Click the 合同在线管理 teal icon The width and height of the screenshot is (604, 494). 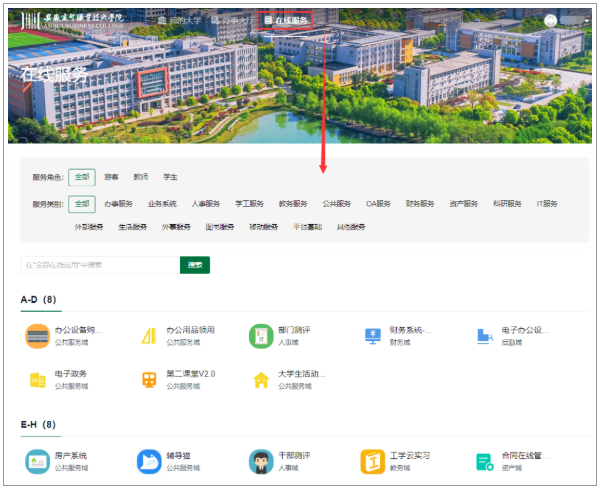pyautogui.click(x=485, y=461)
